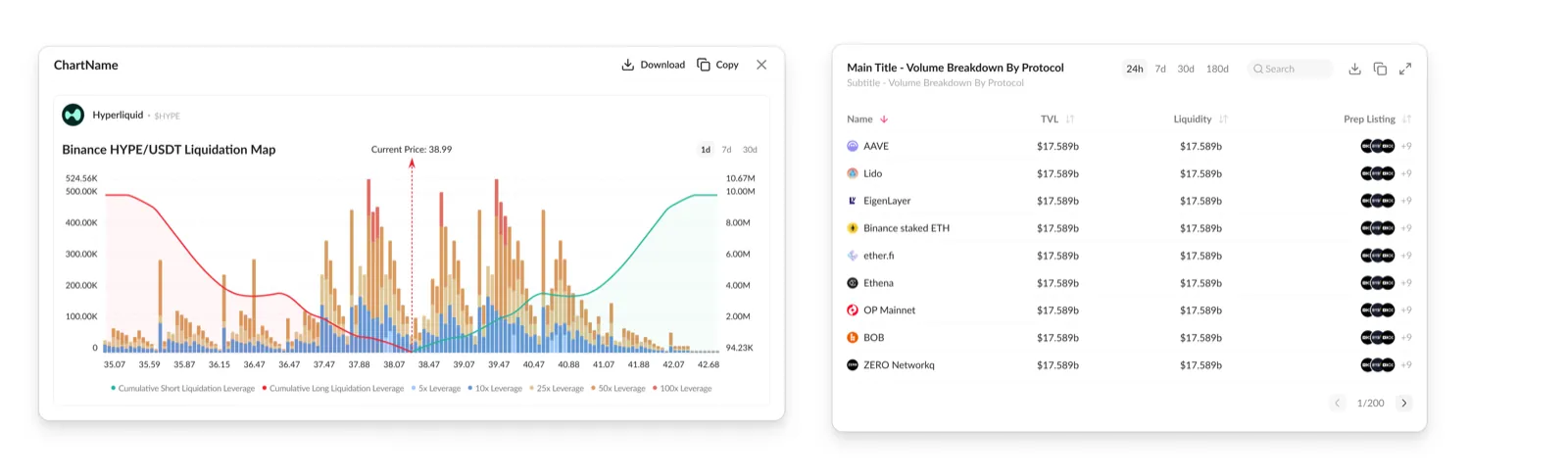Click the Ethena row prep listing icons
Screen dimensions: 1568x476
[1377, 283]
